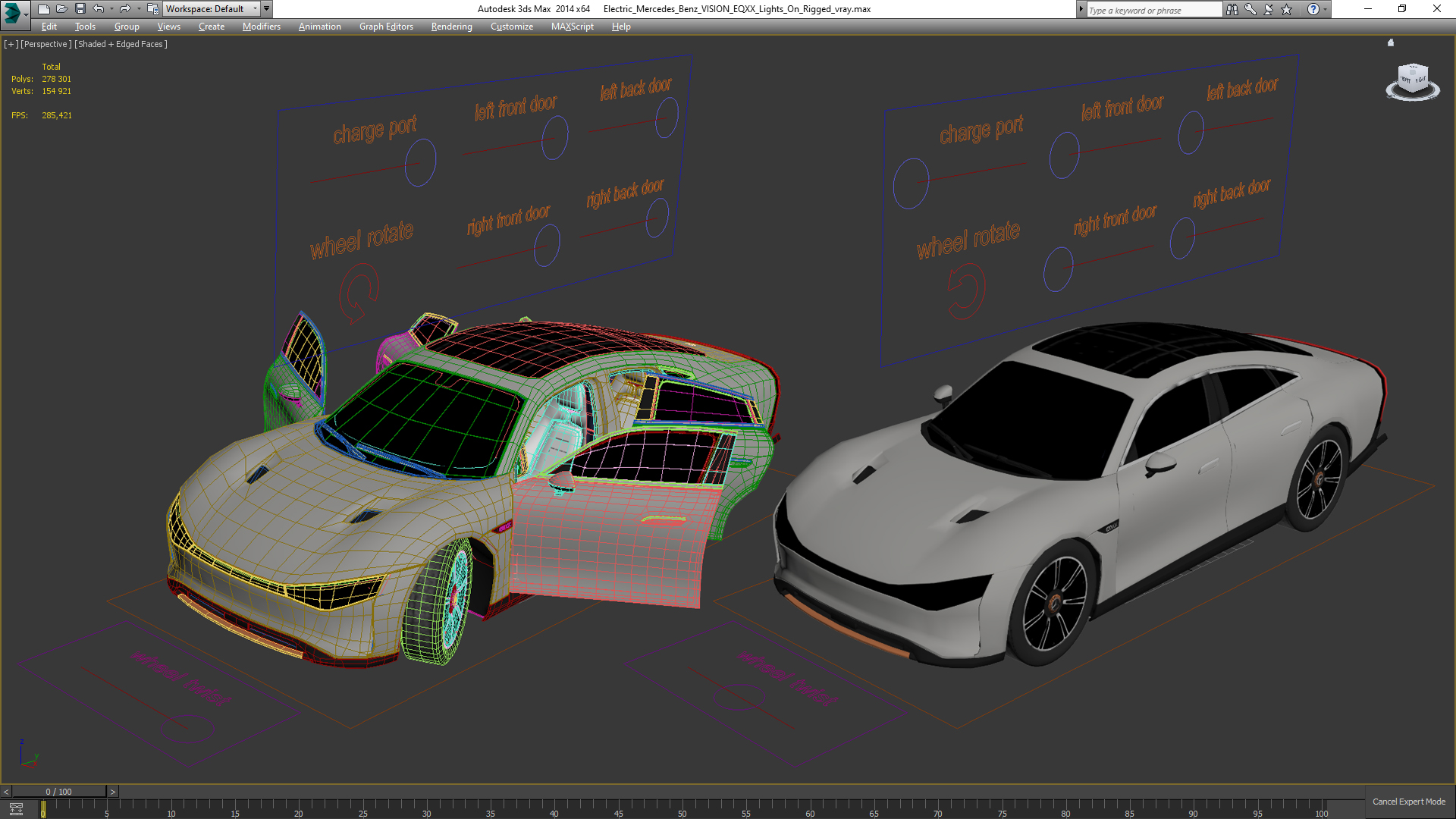Open the Edit menu
The image size is (1456, 819).
click(49, 27)
